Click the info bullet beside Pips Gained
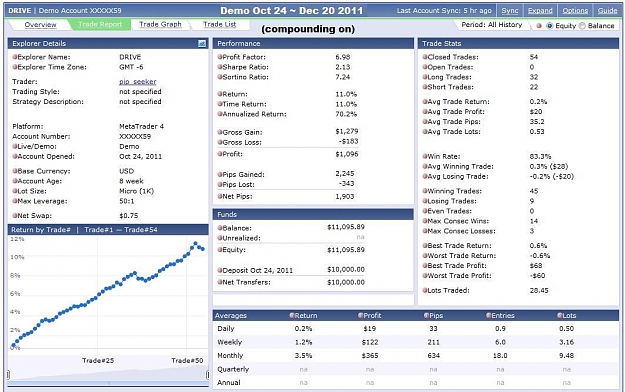Viewport: 625px width, 392px height. [220, 174]
